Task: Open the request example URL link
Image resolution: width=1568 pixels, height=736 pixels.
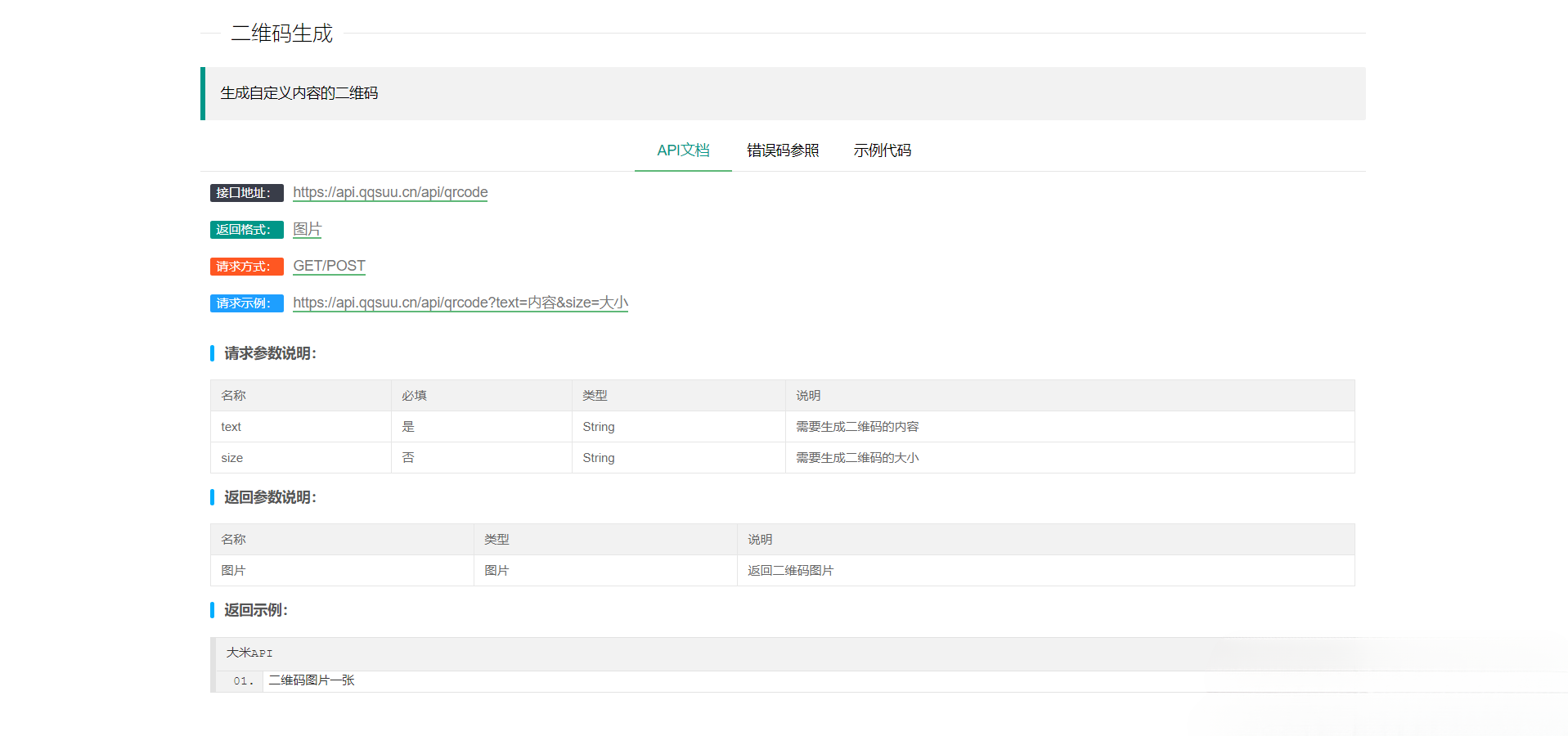Action: (460, 303)
